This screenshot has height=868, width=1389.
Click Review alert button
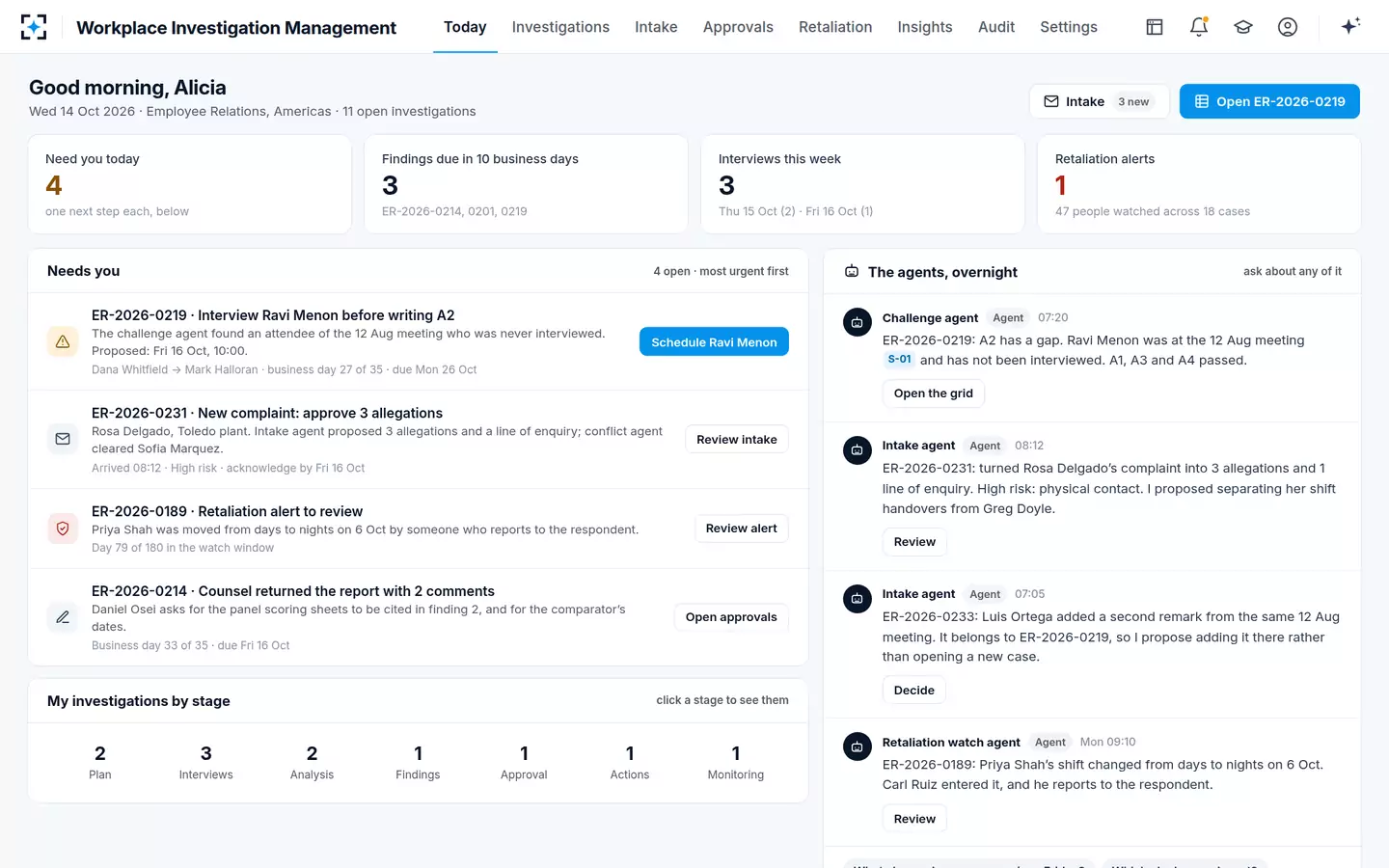tap(742, 529)
